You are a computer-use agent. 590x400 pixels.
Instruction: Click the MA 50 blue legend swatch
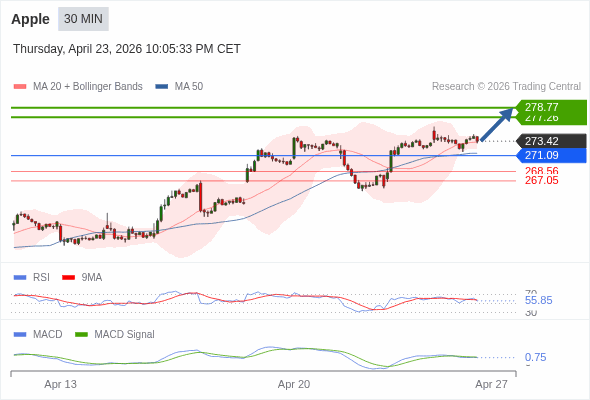tap(162, 87)
